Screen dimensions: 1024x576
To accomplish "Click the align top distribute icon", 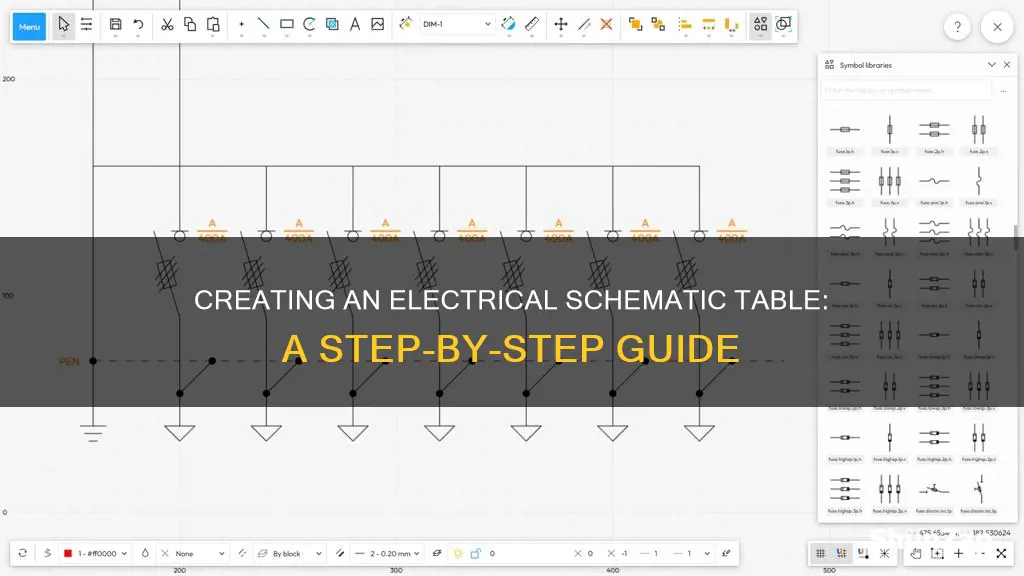I will (709, 25).
